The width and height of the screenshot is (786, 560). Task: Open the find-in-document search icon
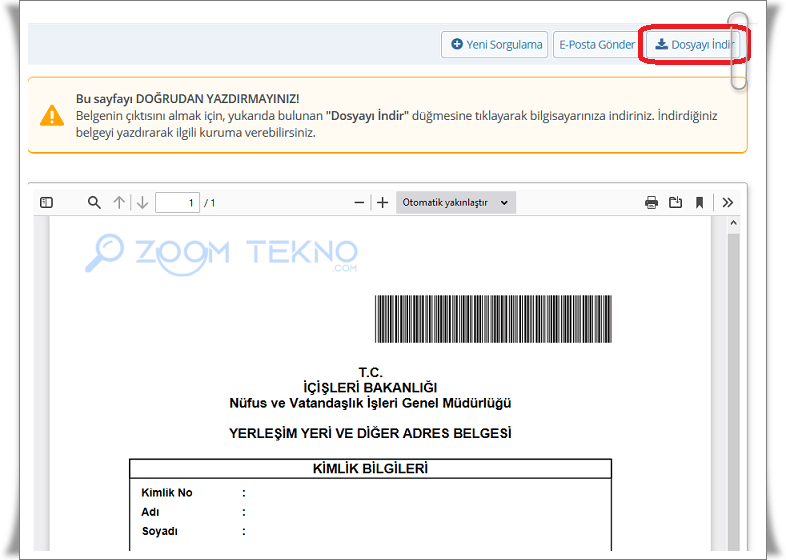click(94, 203)
